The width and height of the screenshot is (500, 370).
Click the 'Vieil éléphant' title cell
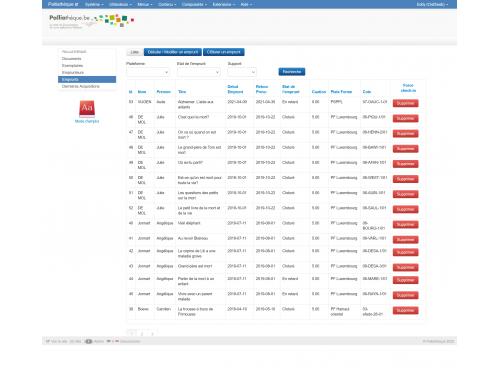[189, 223]
